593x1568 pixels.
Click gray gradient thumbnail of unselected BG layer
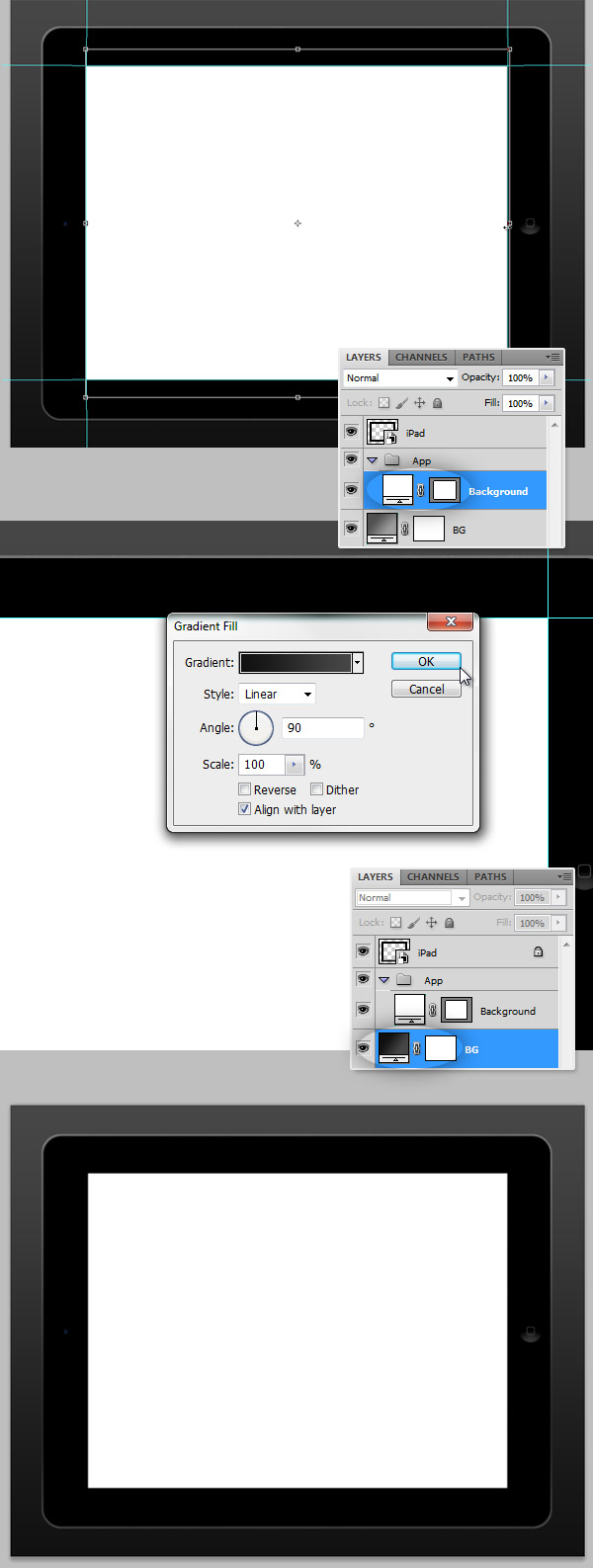point(381,529)
